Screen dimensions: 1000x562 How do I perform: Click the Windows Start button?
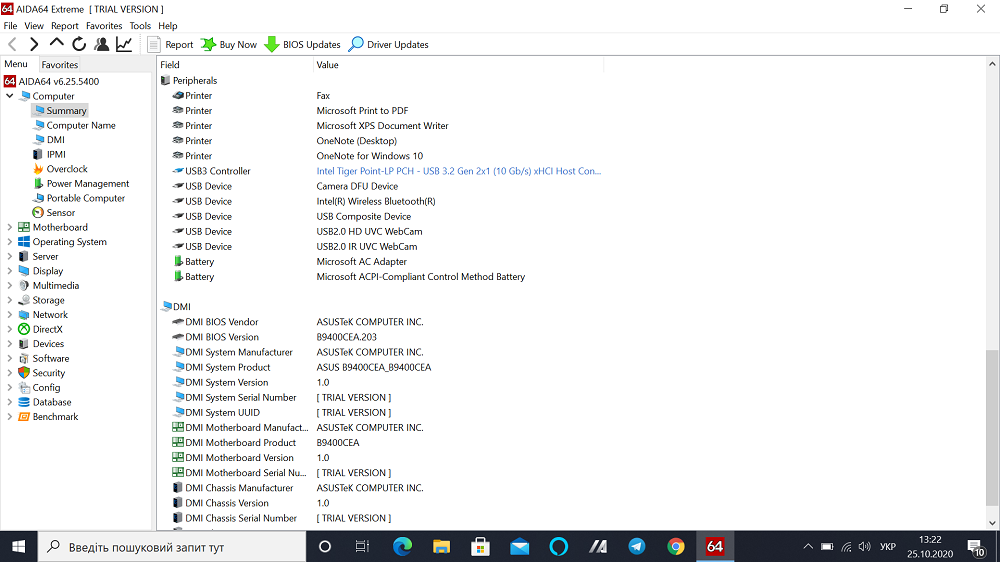(18, 547)
